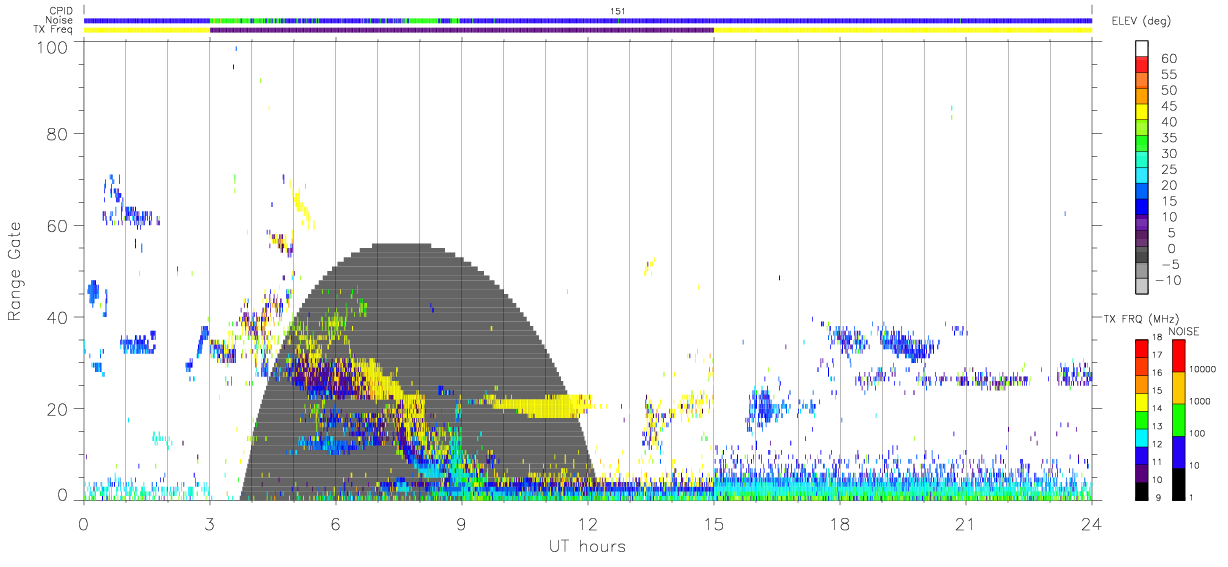Pick the white top swatch on ELEV colorbar
Image resolution: width=1228 pixels, height=567 pixels.
1141,50
